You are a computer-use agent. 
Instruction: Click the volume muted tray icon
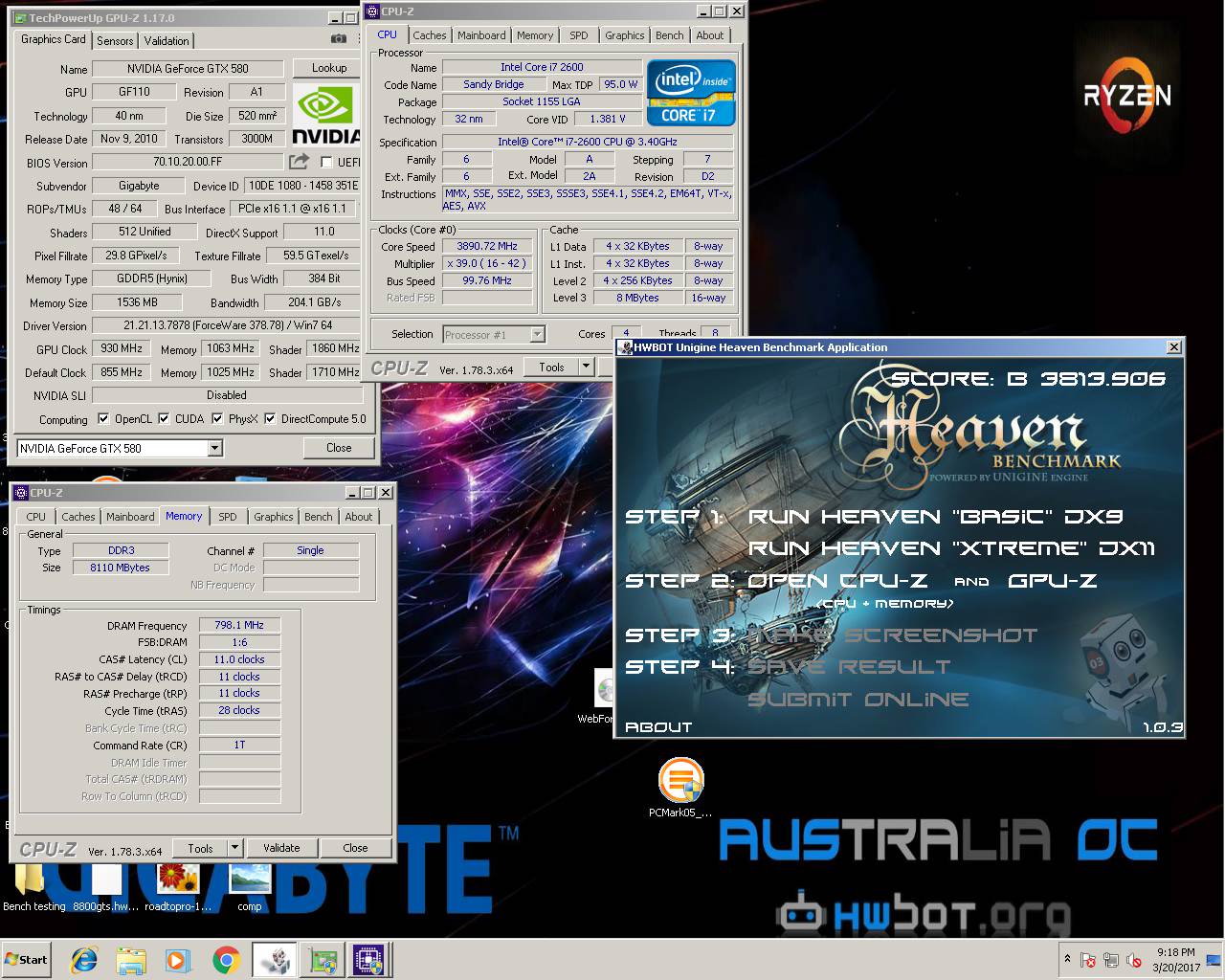coord(1134,960)
